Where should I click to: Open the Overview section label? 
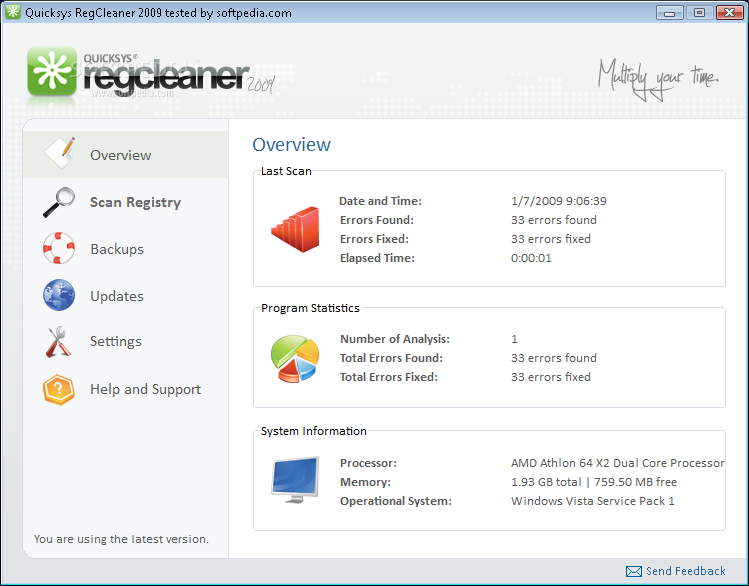pos(121,155)
